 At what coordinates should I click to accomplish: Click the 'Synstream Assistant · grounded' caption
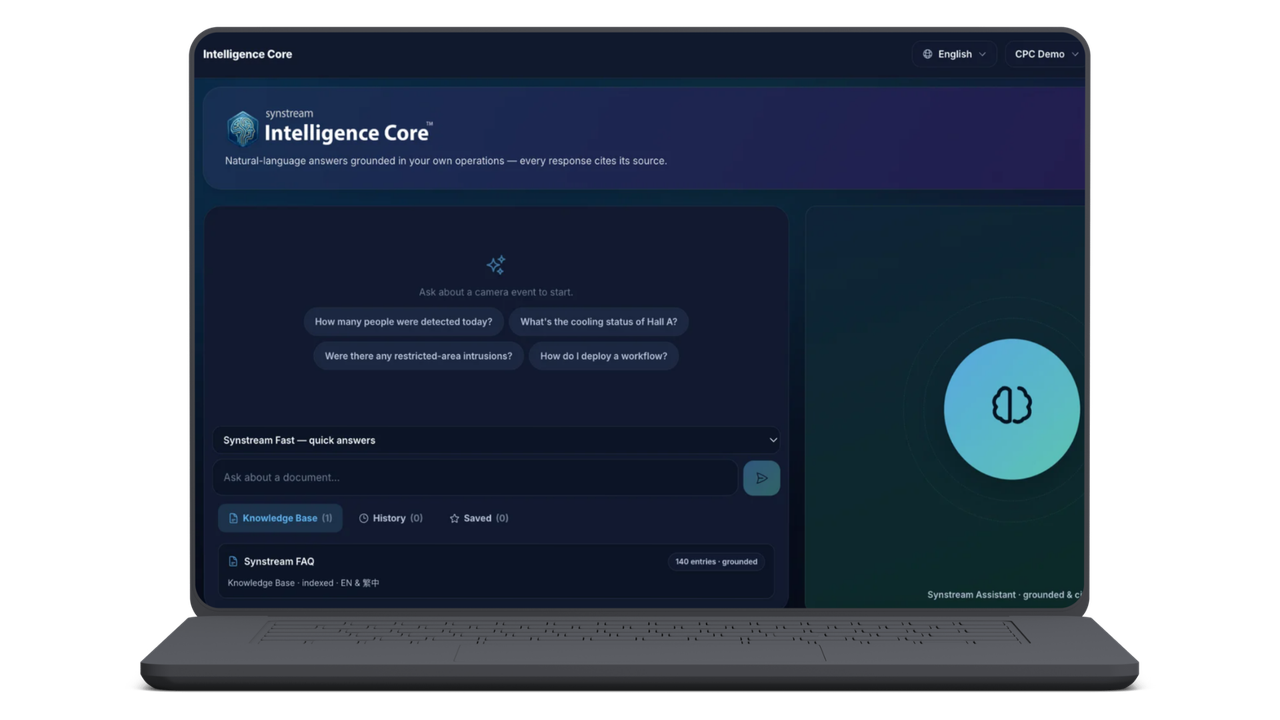point(1004,595)
